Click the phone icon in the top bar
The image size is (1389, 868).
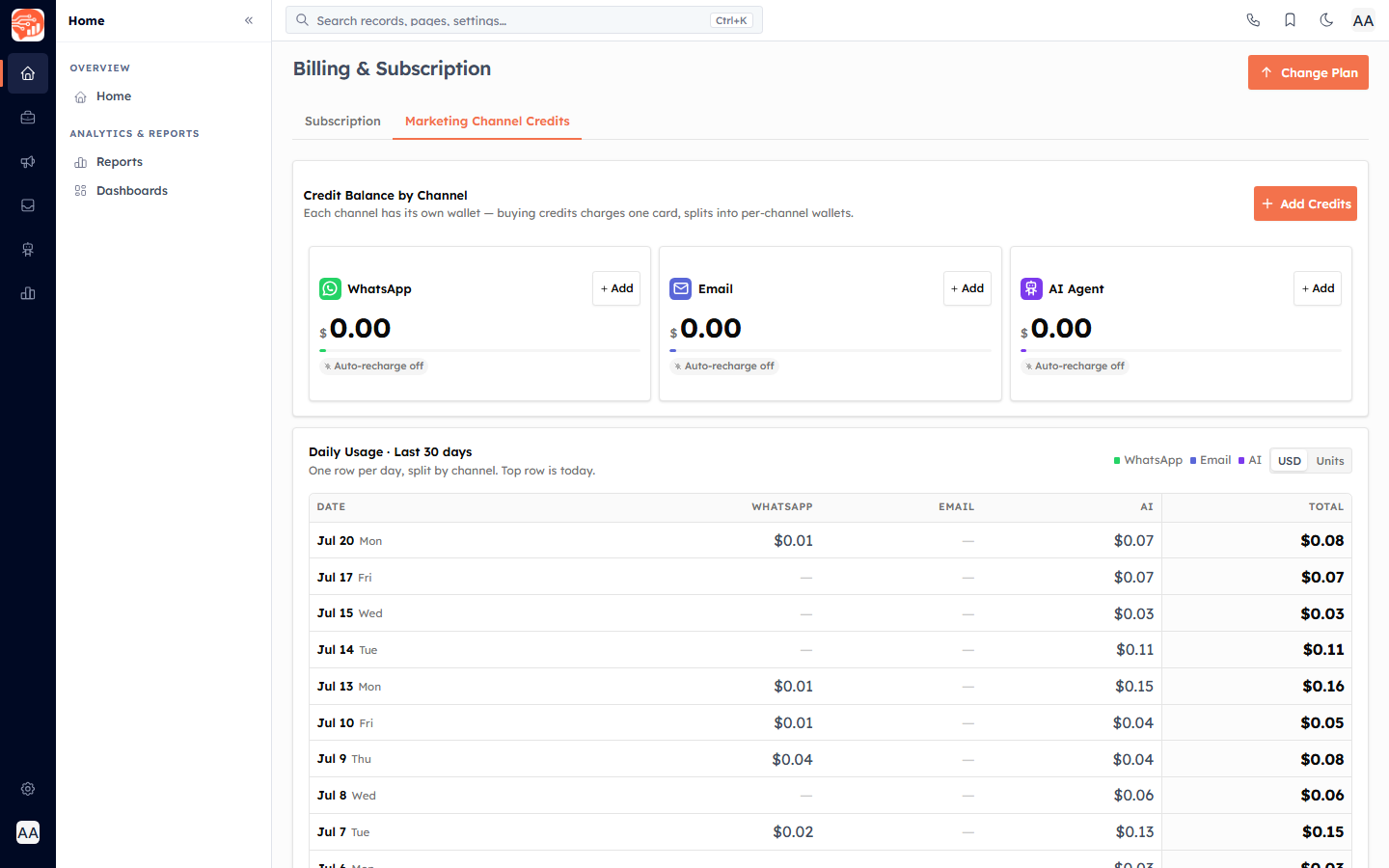[1253, 20]
